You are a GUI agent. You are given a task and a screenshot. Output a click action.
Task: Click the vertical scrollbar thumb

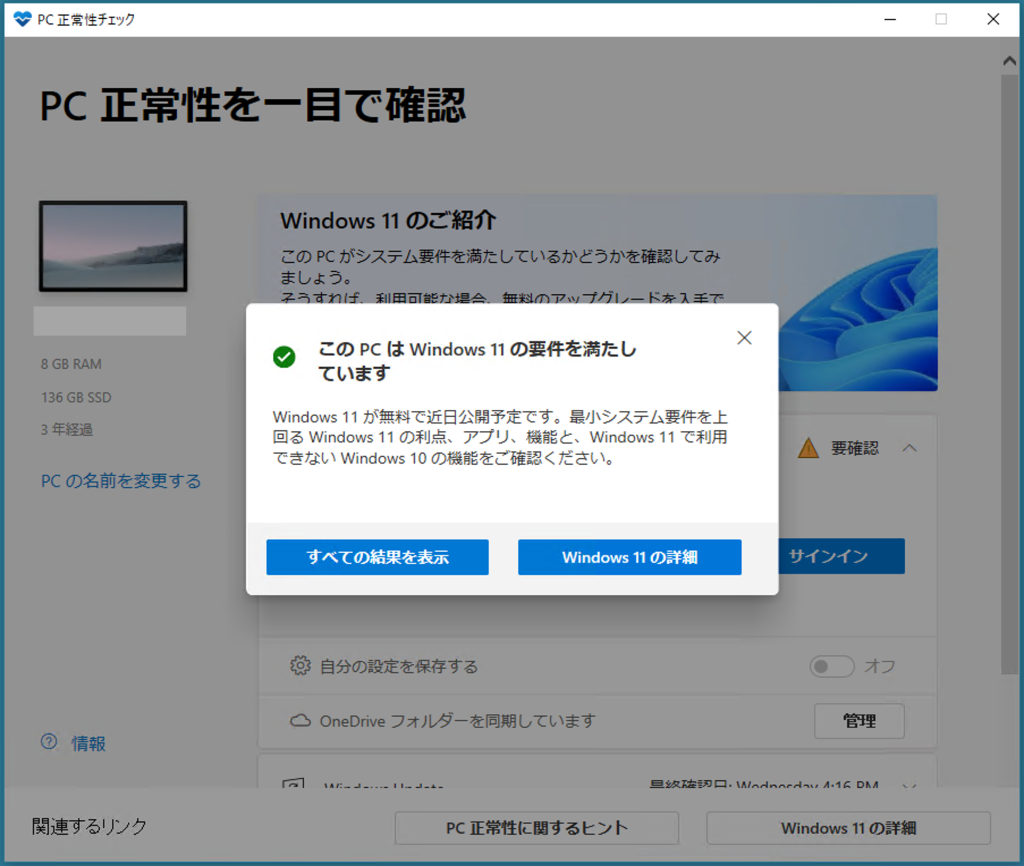[1009, 374]
